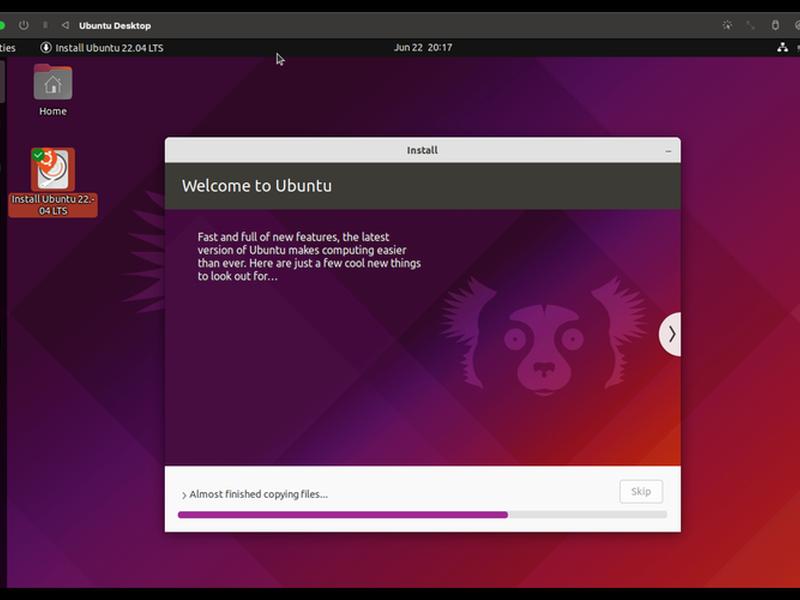
Task: Pause the VM using the pause icon
Action: [45, 25]
